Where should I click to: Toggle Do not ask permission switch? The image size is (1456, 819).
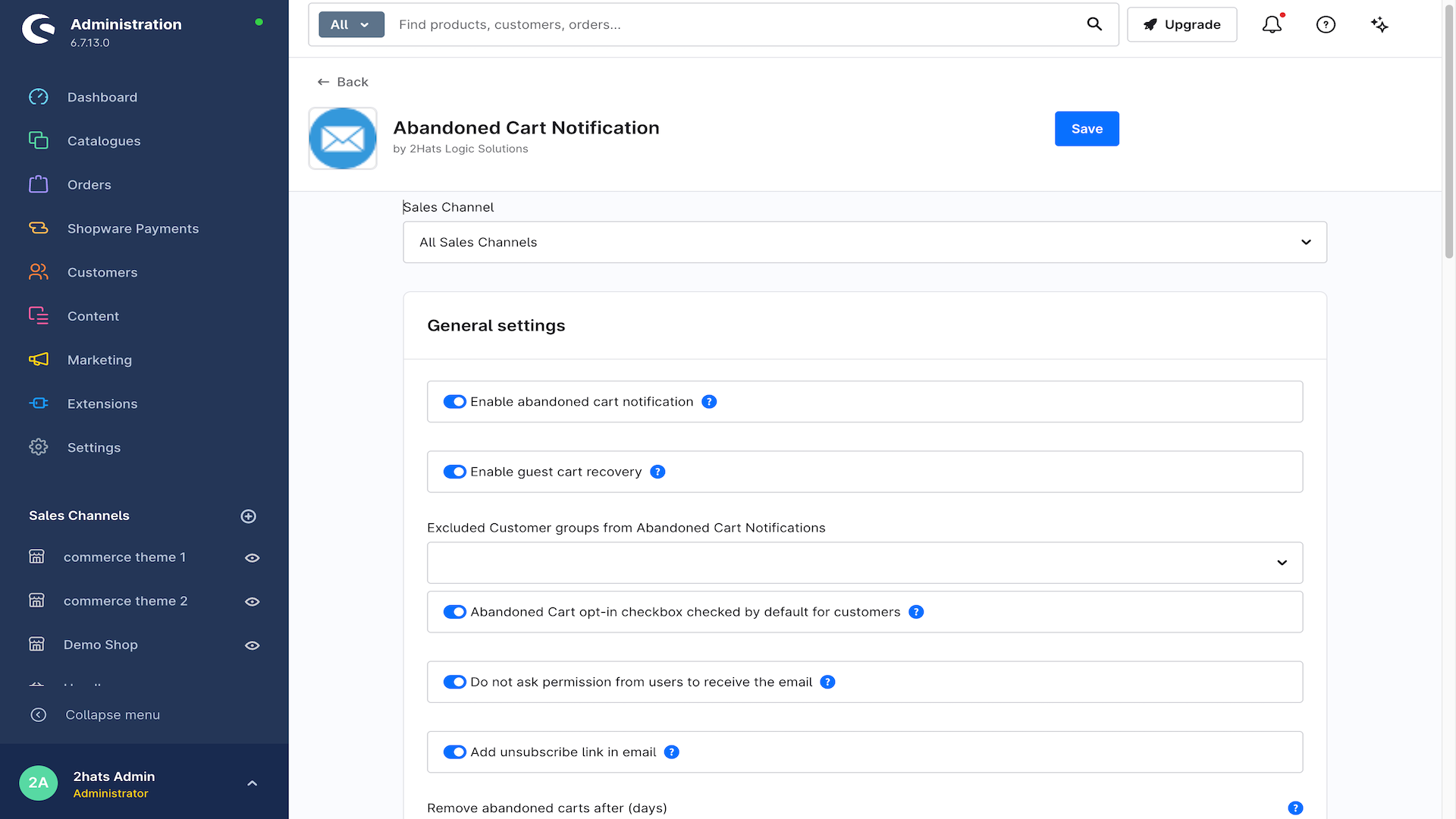tap(454, 682)
